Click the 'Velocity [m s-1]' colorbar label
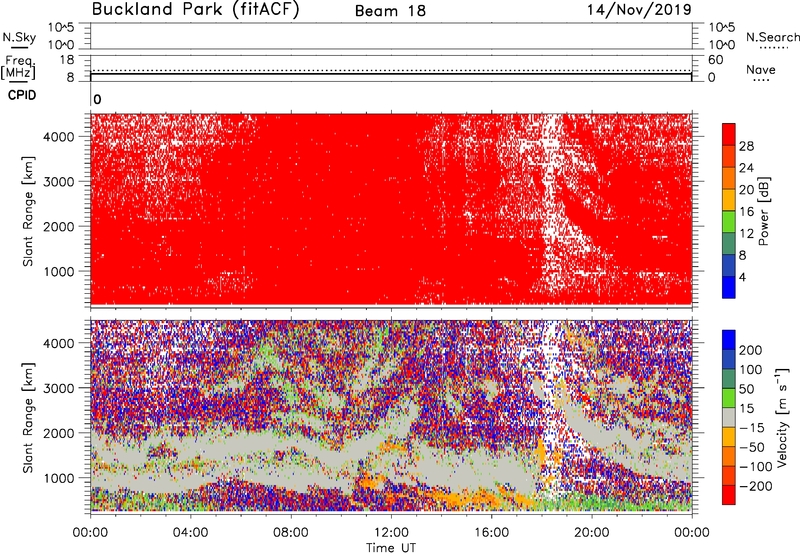 coord(782,418)
